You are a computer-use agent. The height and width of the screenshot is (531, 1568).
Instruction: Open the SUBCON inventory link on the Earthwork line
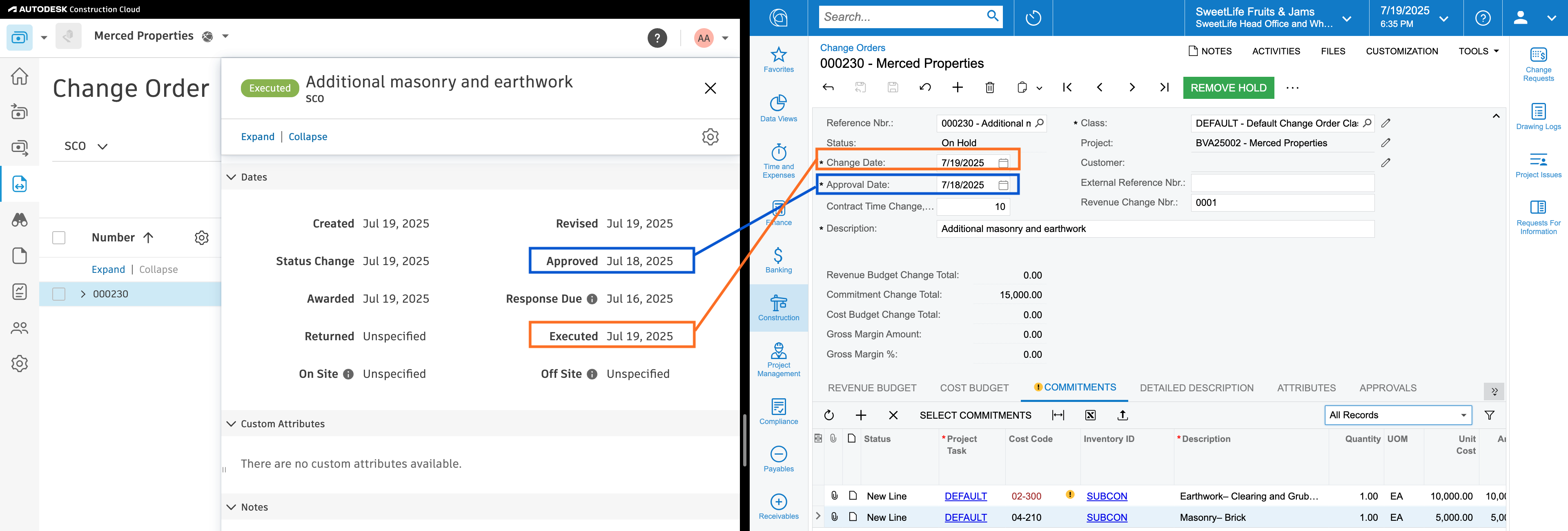click(x=1107, y=496)
